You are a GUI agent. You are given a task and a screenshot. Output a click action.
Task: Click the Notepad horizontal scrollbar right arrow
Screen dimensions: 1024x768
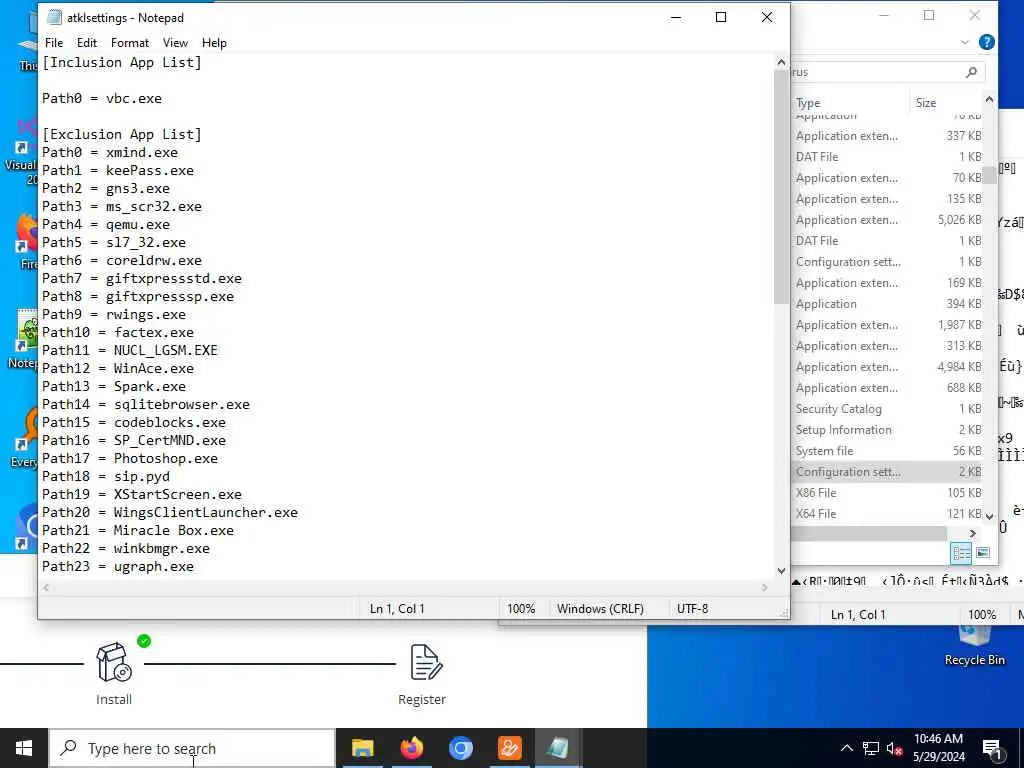(x=765, y=588)
